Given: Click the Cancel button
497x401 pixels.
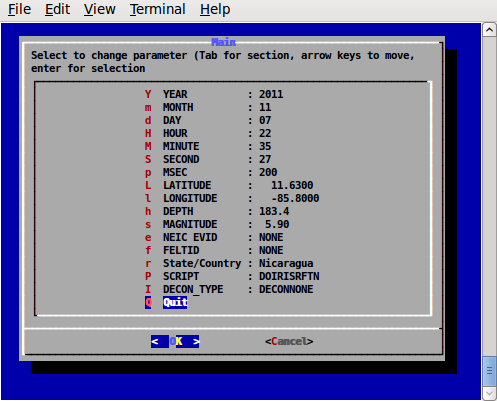Looking at the screenshot, I should tap(289, 341).
